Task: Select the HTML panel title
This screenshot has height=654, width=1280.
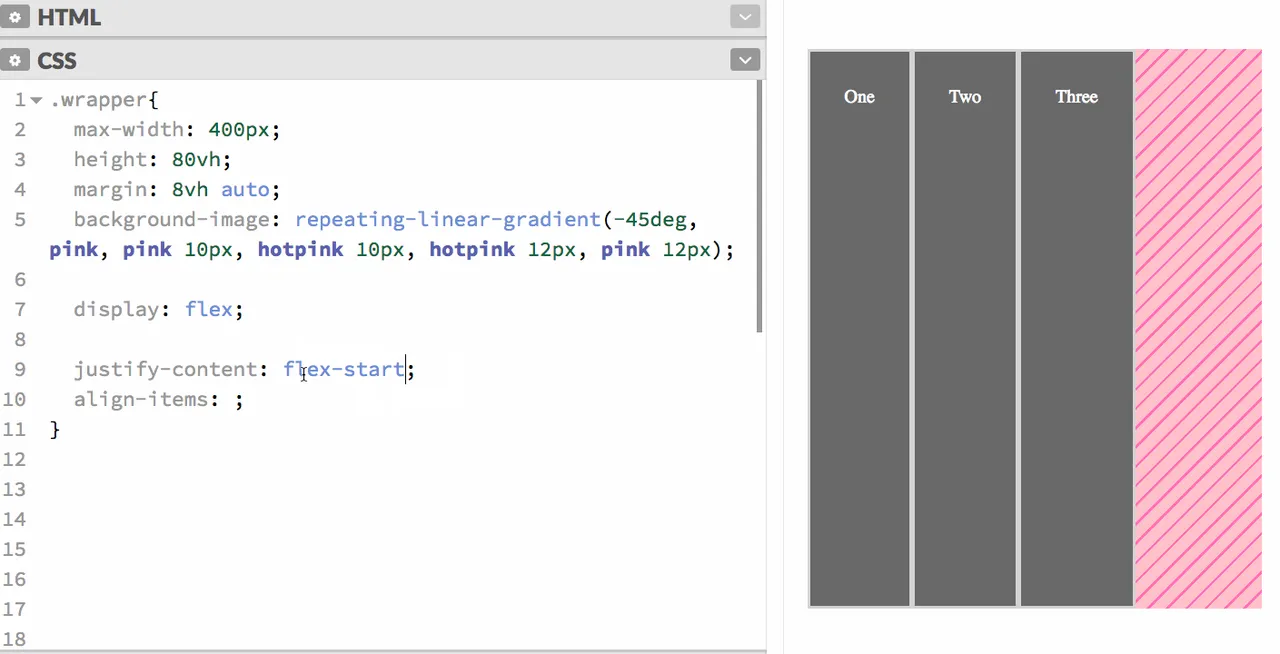Action: point(69,17)
